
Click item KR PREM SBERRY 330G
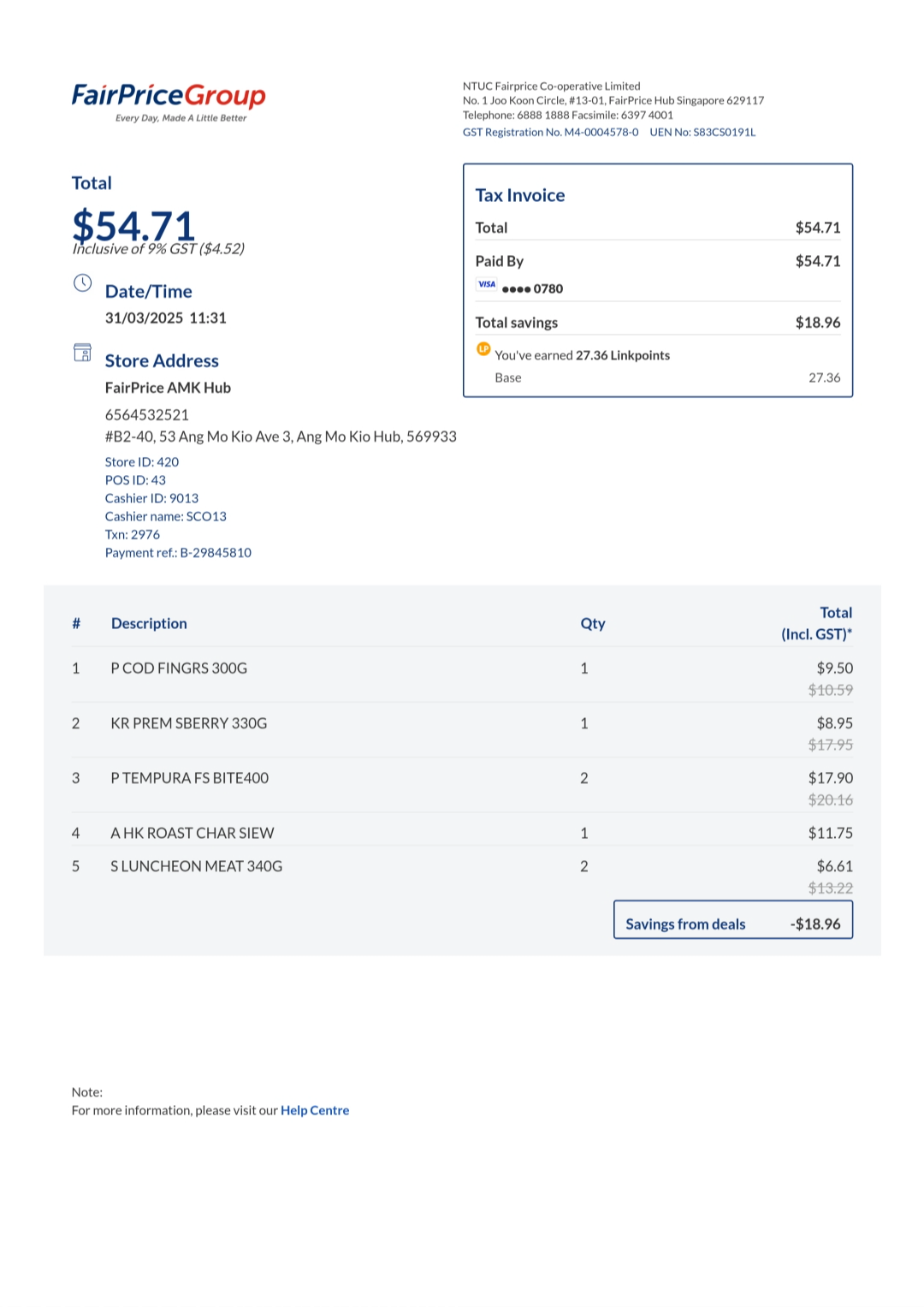pos(189,723)
